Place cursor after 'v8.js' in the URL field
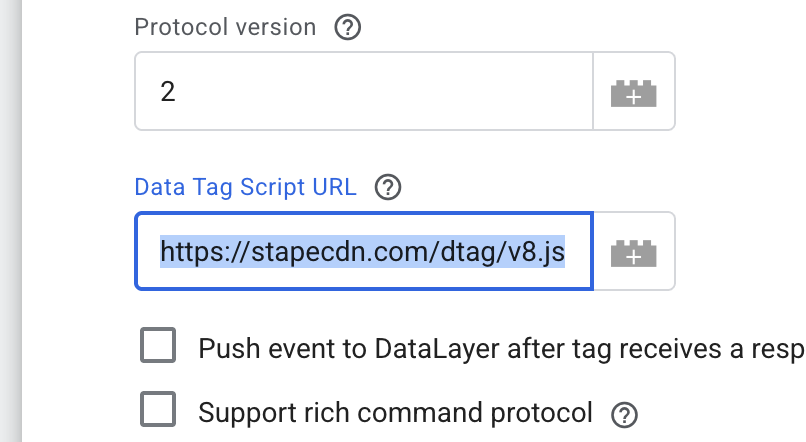This screenshot has width=806, height=442. [569, 251]
